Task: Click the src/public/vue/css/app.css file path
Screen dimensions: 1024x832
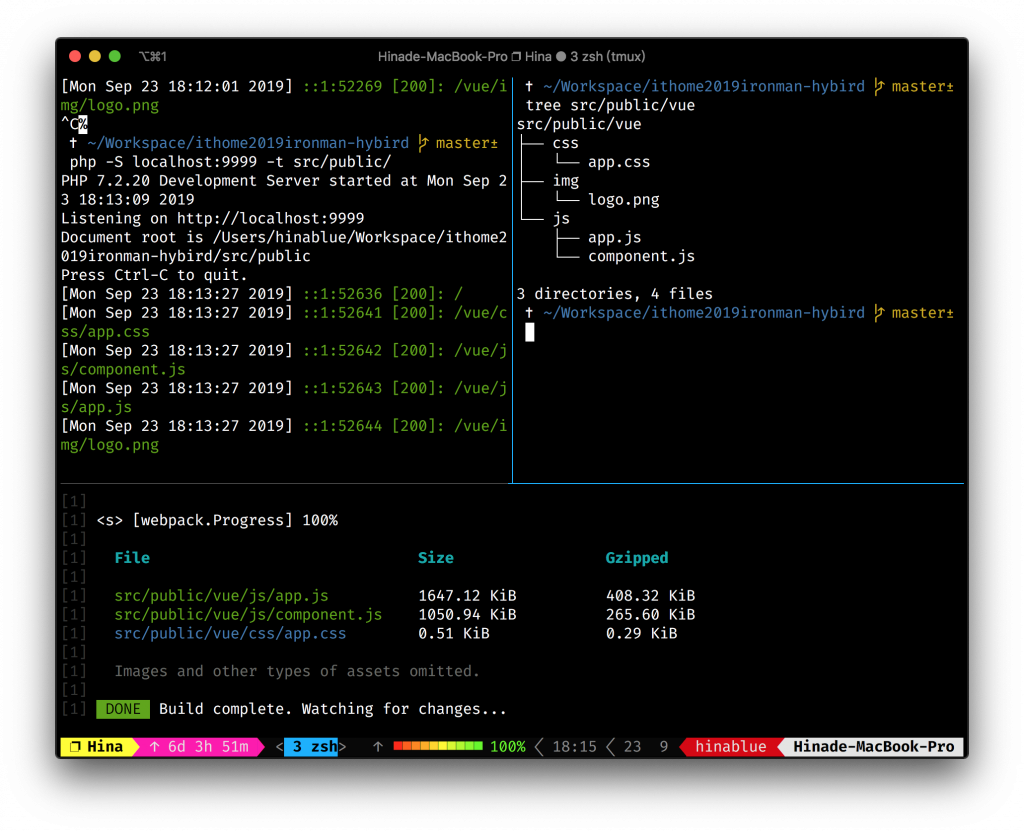Action: 230,633
